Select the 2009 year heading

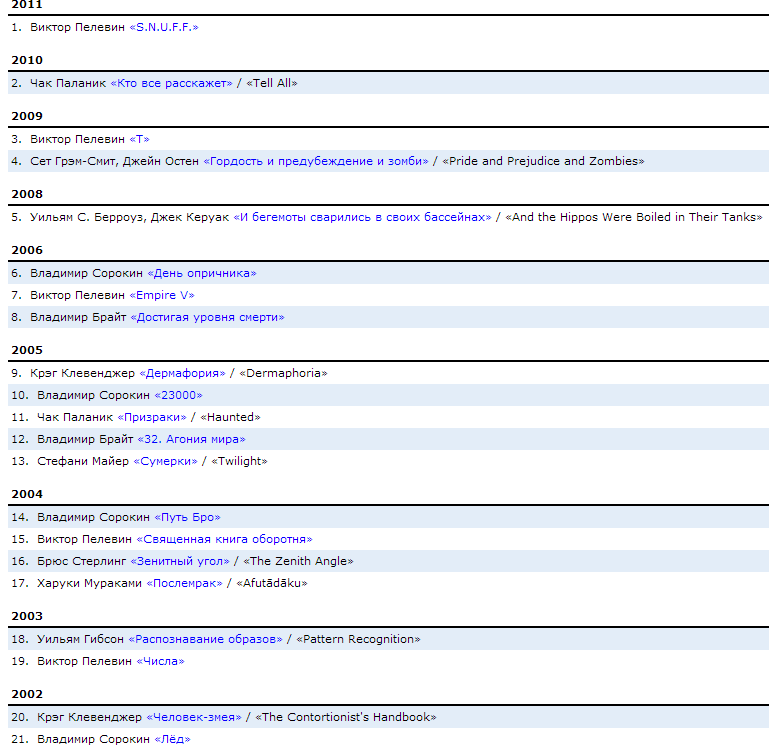(27, 116)
